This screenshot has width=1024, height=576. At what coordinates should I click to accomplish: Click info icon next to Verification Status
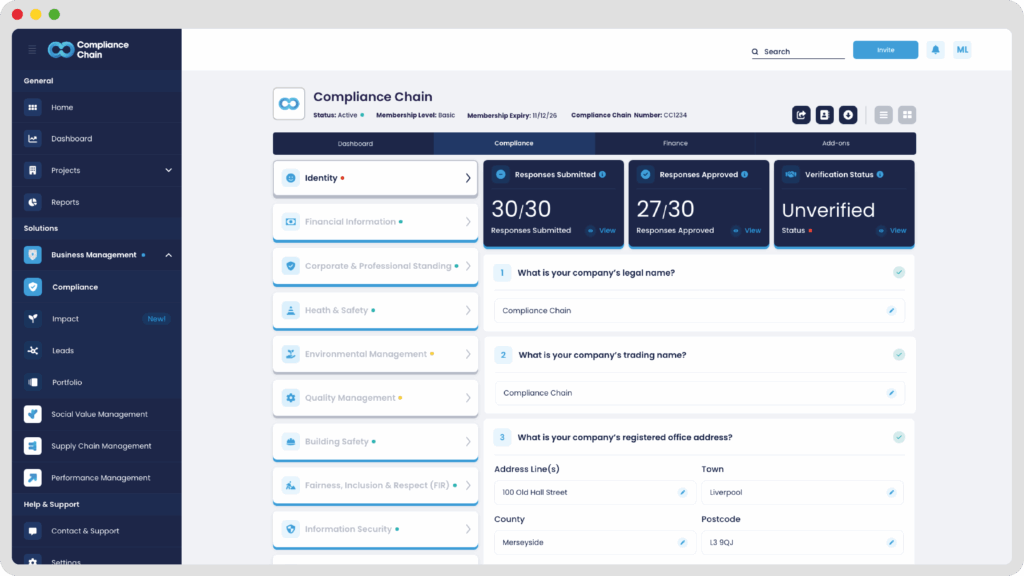tap(880, 174)
